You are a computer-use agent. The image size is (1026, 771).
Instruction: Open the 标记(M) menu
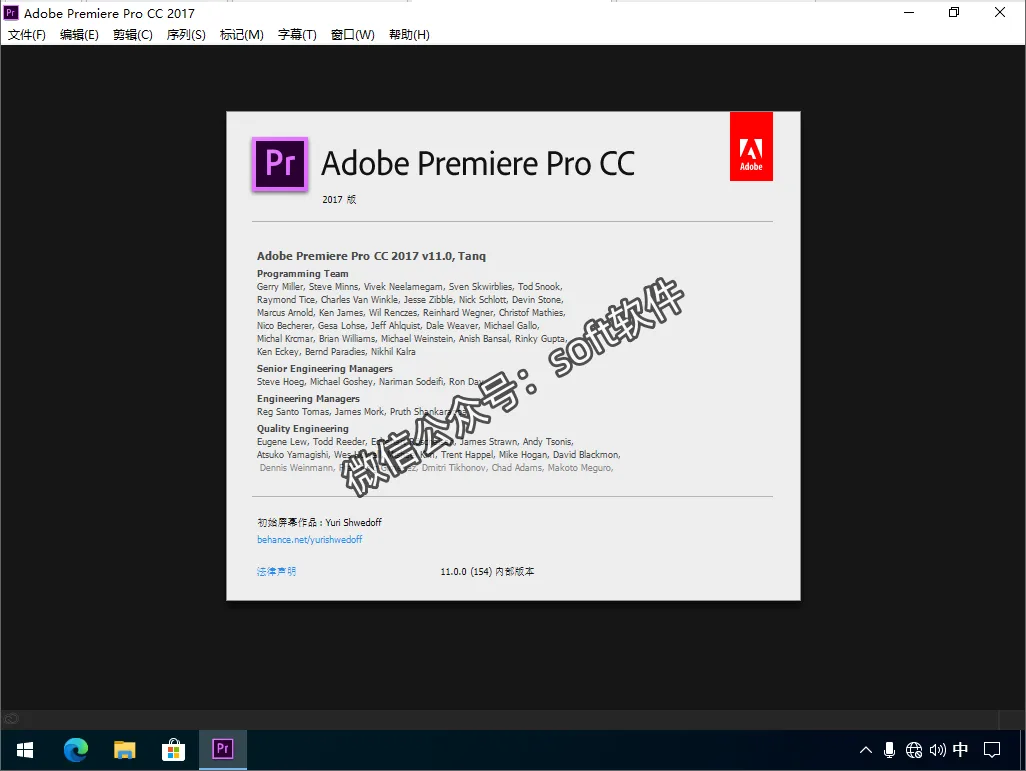click(x=241, y=35)
